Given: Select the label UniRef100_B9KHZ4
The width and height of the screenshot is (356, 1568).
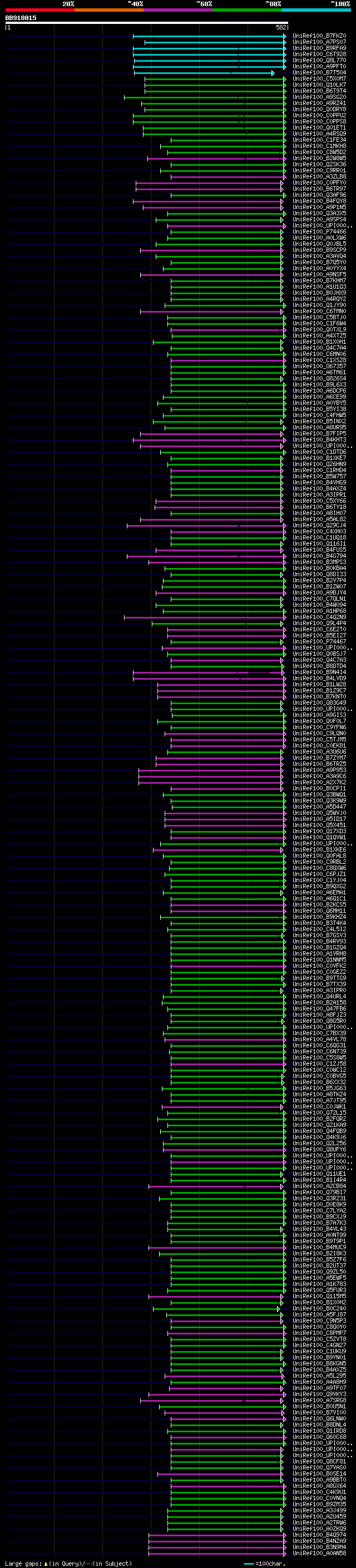Looking at the screenshot, I should [319, 917].
